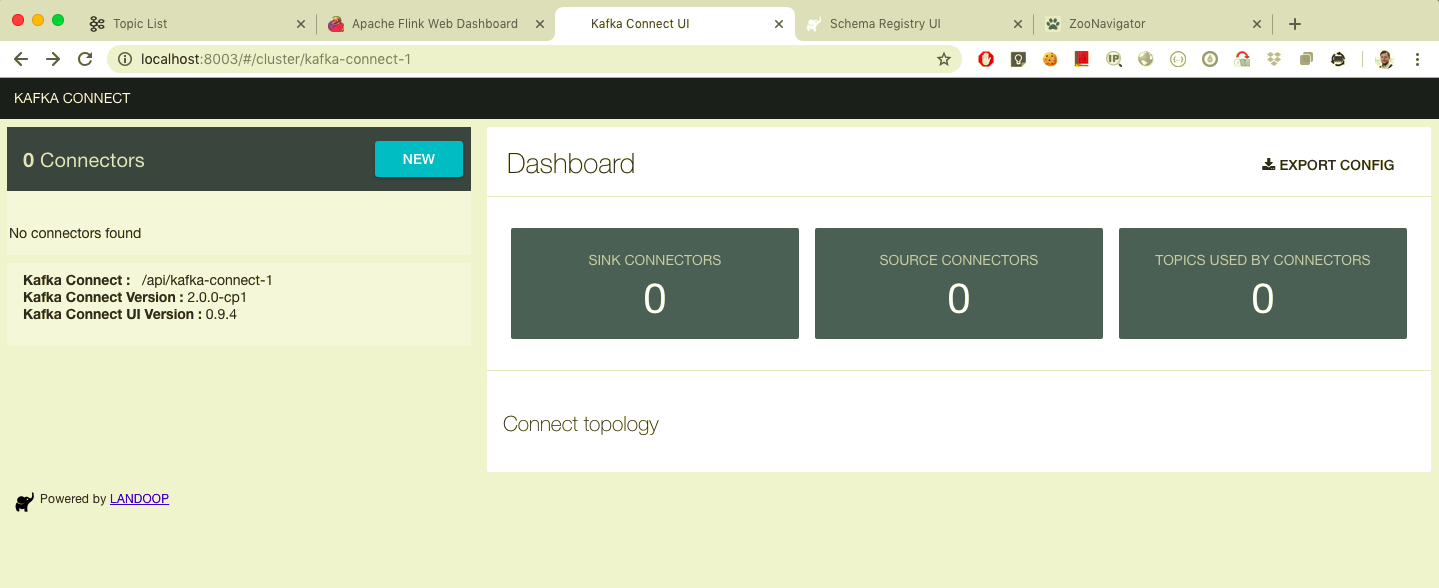Click the site information icon in address bar
Image resolution: width=1439 pixels, height=588 pixels.
[x=125, y=59]
